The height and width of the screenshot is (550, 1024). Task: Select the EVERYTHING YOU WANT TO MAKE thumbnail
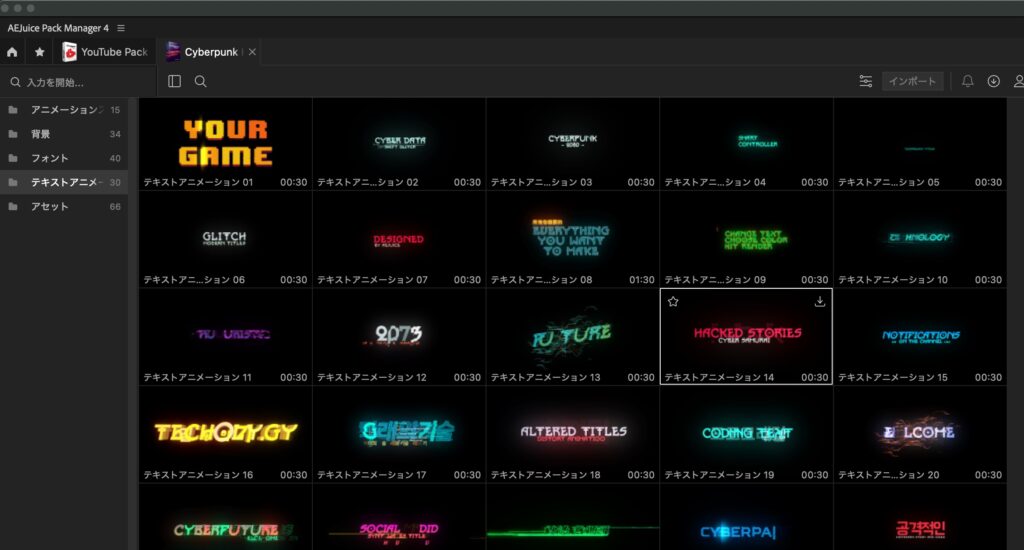coord(573,239)
